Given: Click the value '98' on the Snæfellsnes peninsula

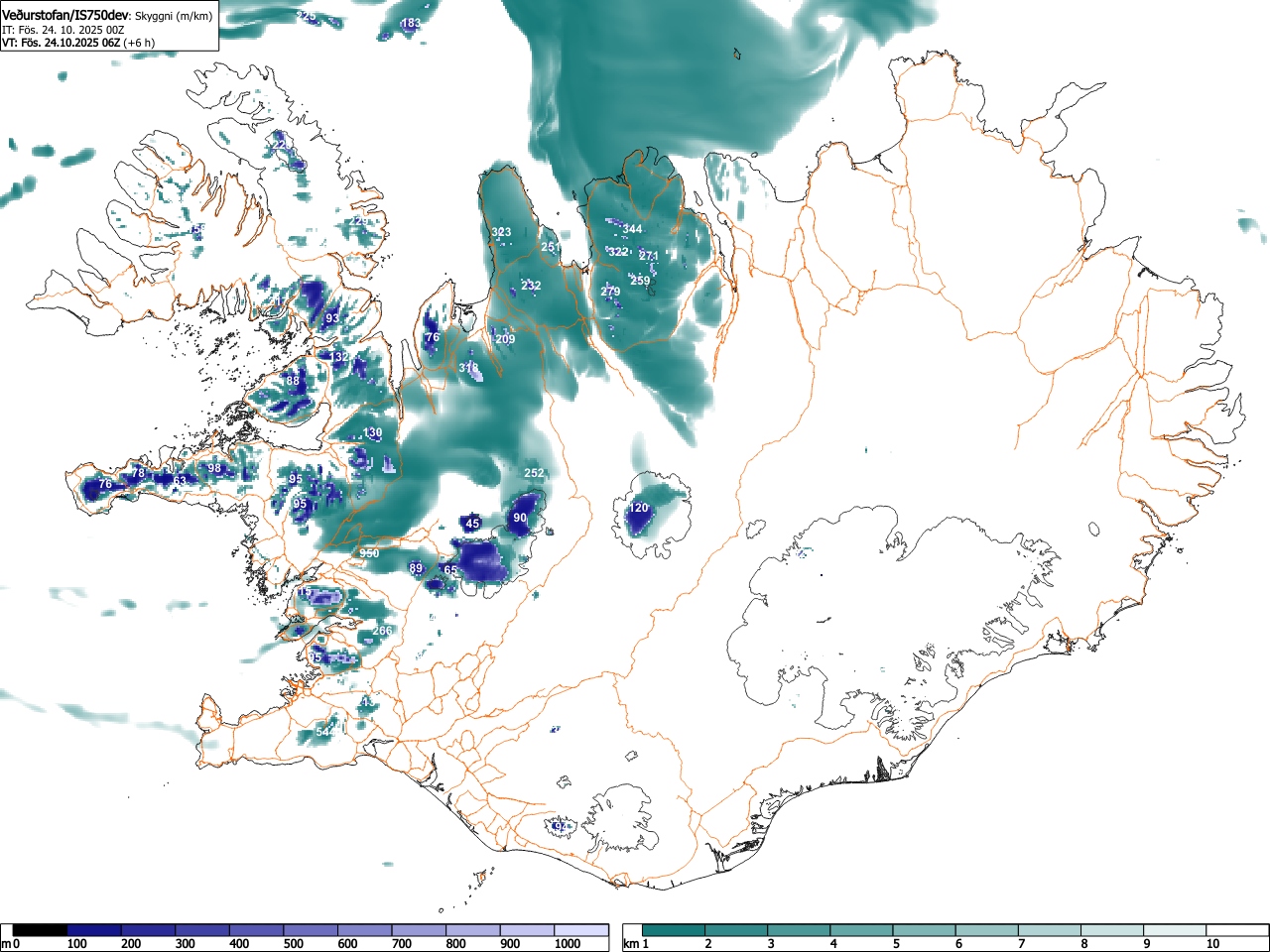Looking at the screenshot, I should [x=214, y=468].
